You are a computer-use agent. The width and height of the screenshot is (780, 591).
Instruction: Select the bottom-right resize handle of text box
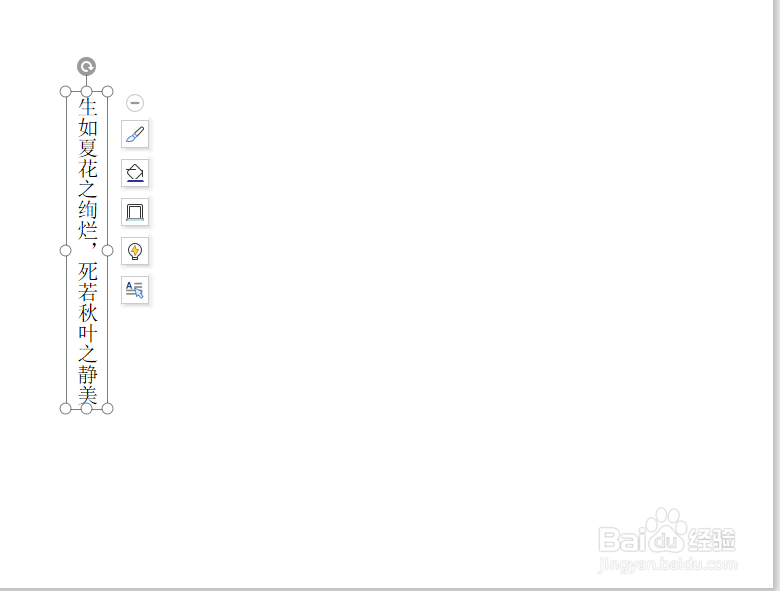(107, 408)
